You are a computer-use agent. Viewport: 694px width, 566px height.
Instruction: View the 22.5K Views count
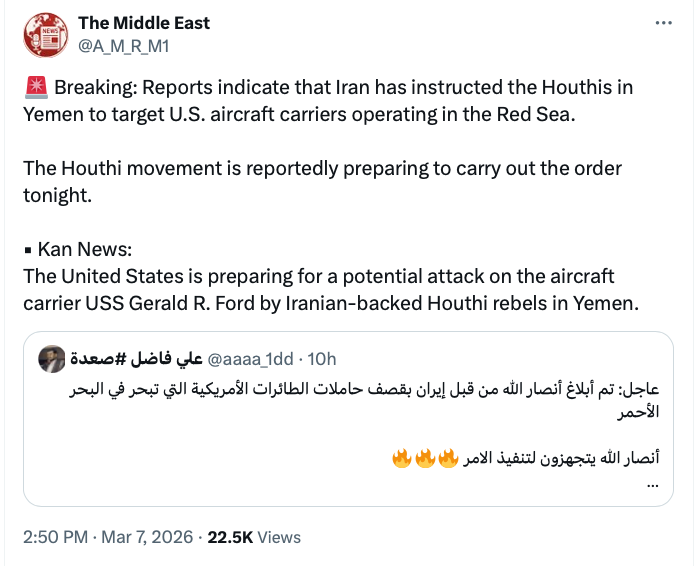[254, 537]
